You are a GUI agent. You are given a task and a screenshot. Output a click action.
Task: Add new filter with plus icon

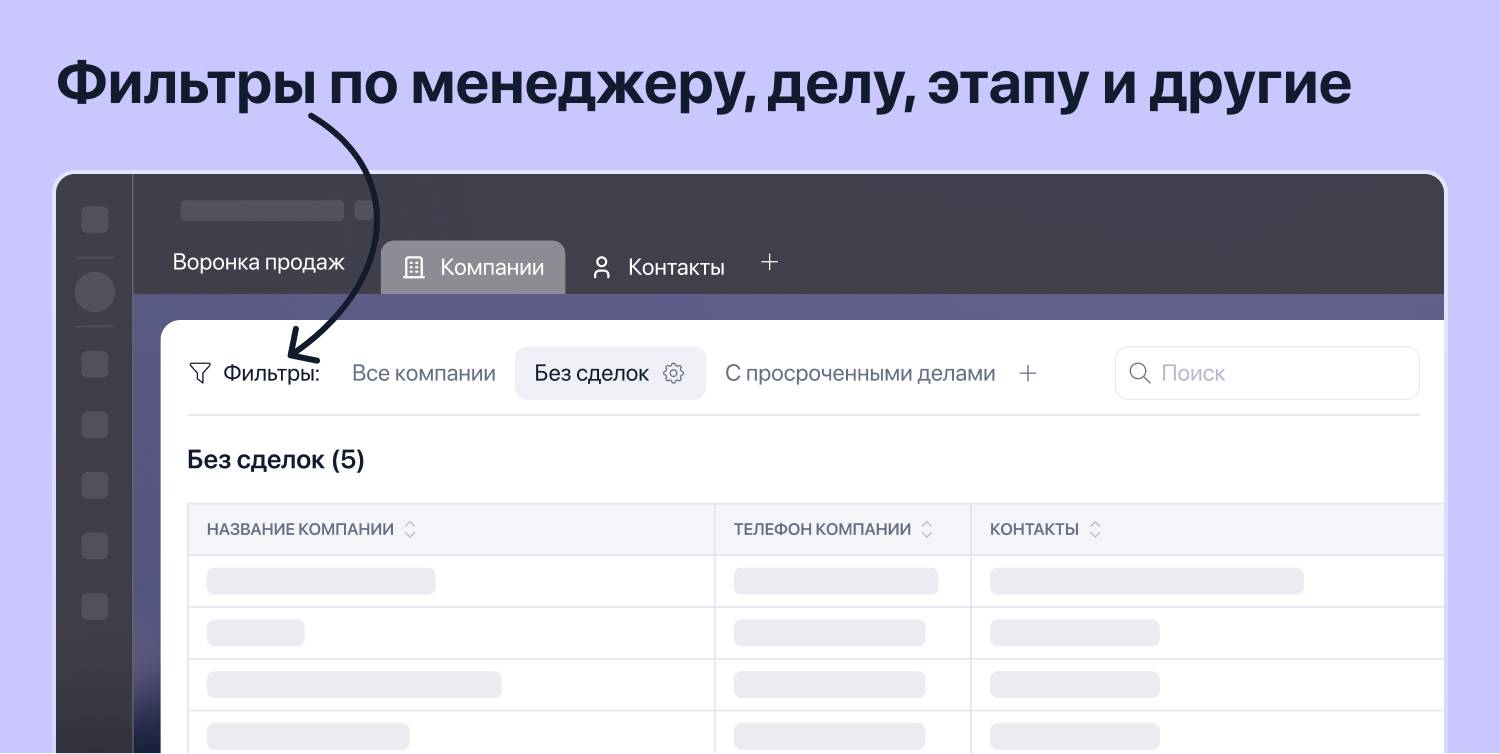pyautogui.click(x=1027, y=374)
